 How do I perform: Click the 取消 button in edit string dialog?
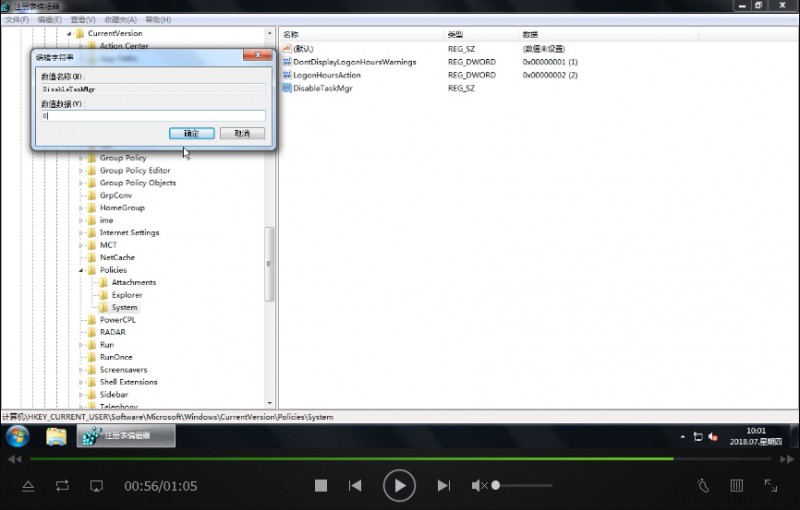242,133
